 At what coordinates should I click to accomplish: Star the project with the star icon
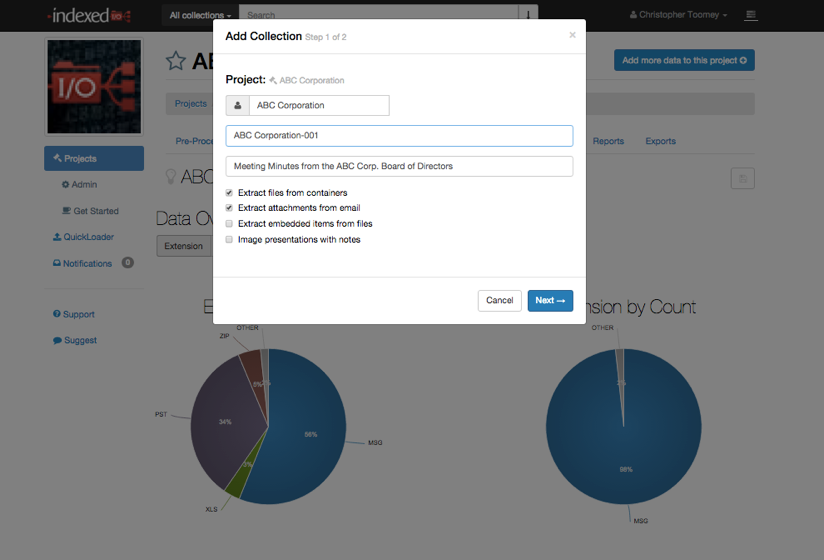(x=176, y=61)
